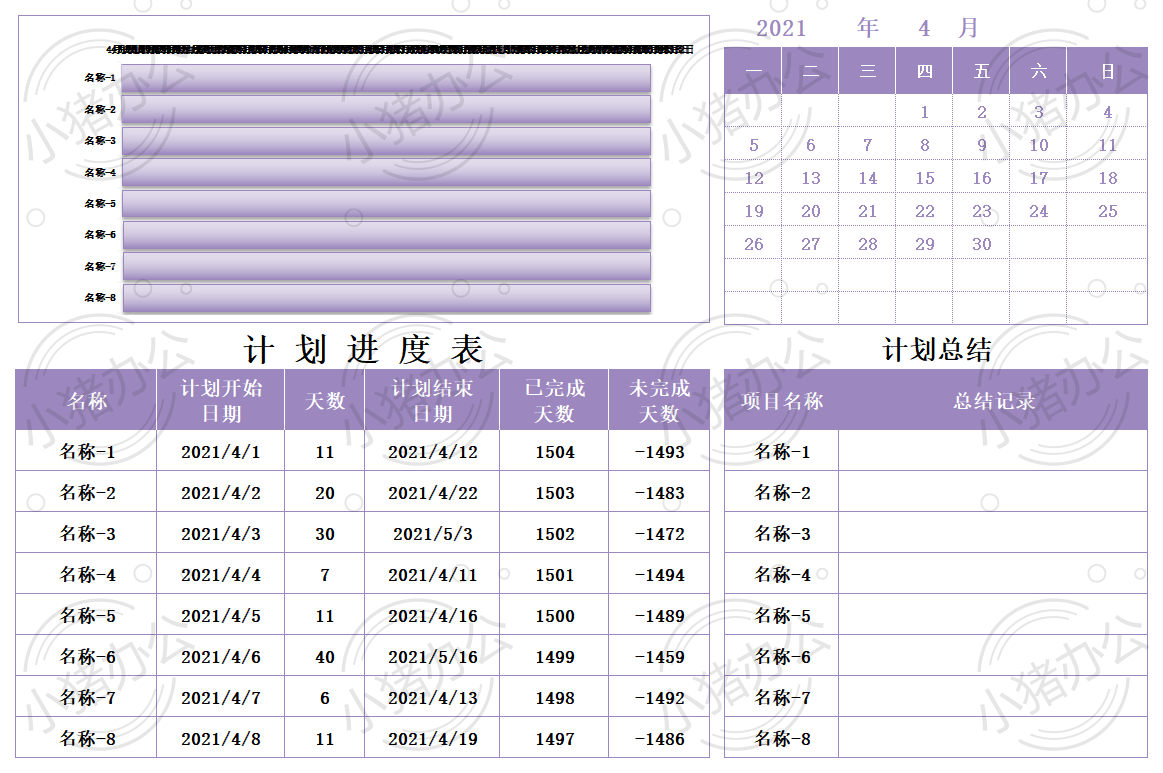Click the 名称-8 bar in the chart
1163x773 pixels.
(x=386, y=297)
